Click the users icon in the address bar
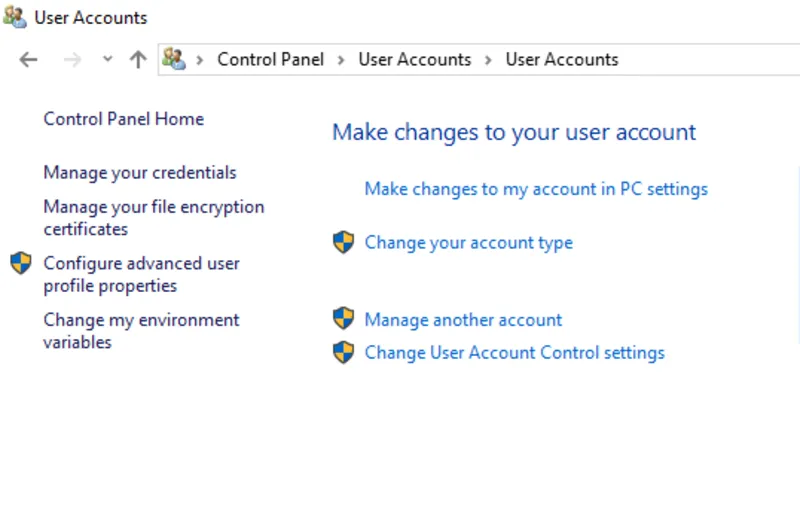The height and width of the screenshot is (509, 800). click(174, 60)
